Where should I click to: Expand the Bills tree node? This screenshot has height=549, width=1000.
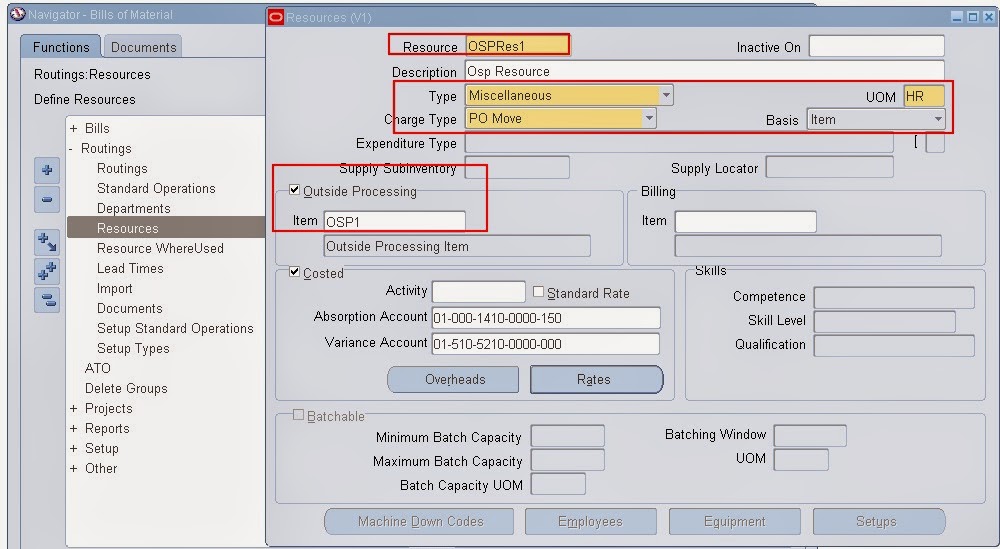pos(73,128)
